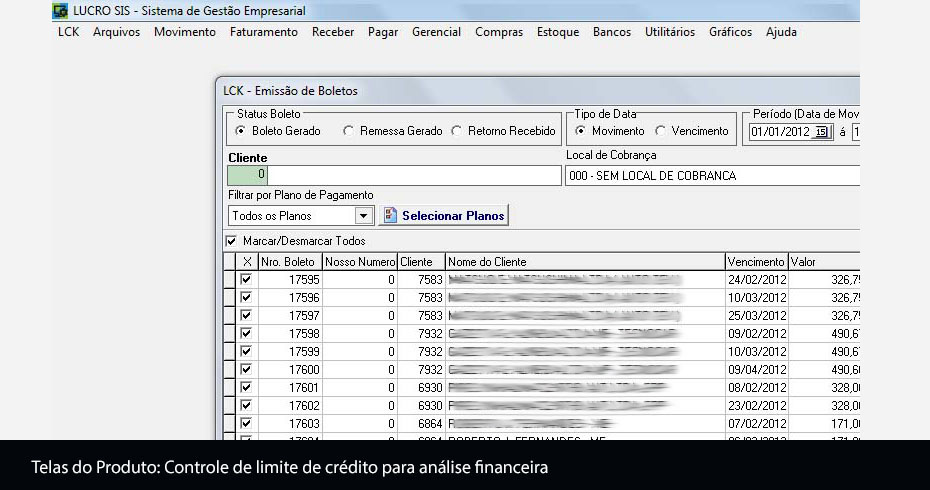The image size is (930, 490).
Task: Uncheck boleto 17598 row checkbox
Action: click(246, 333)
